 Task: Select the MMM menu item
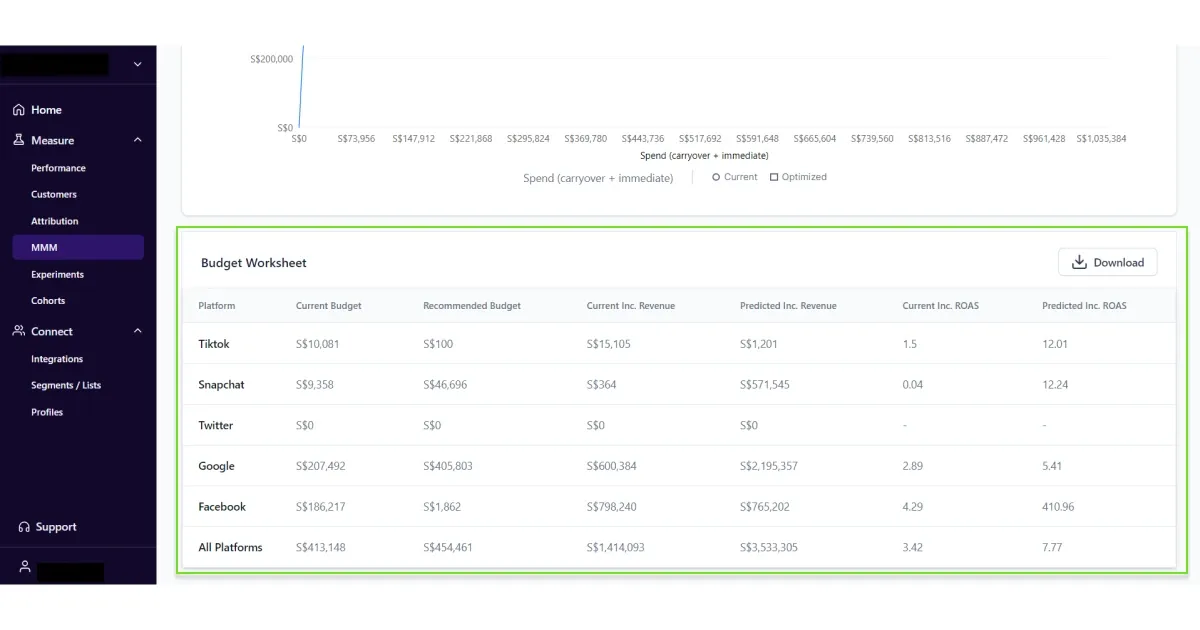(x=78, y=248)
